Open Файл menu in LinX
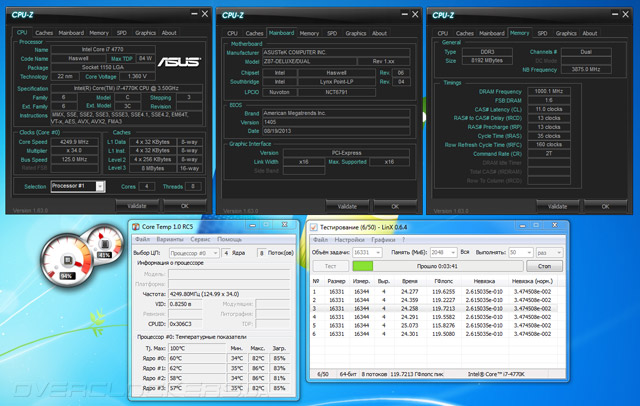Viewport: 640px width, 406px height. pos(320,240)
